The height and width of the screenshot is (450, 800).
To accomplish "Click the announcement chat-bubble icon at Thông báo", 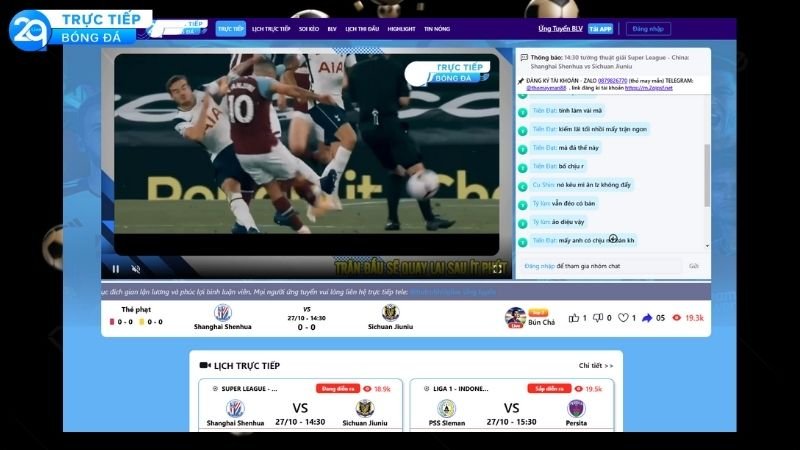I will [524, 58].
